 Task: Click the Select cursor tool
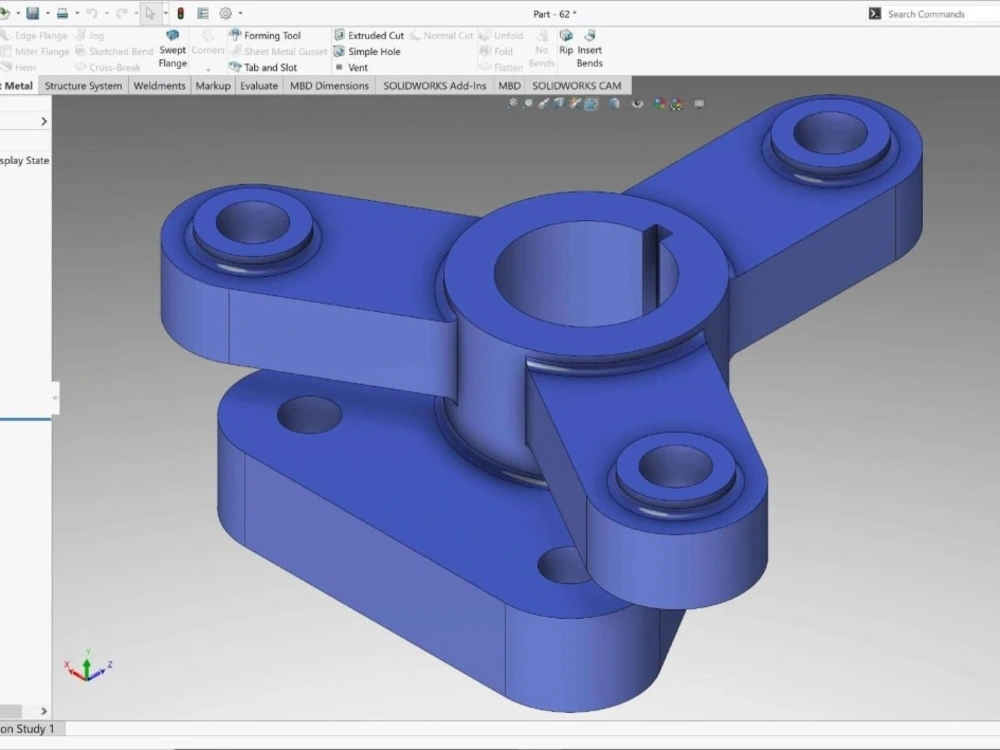150,13
